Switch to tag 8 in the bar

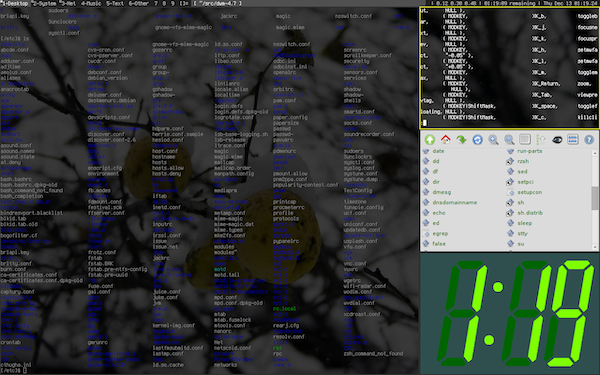click(x=164, y=3)
